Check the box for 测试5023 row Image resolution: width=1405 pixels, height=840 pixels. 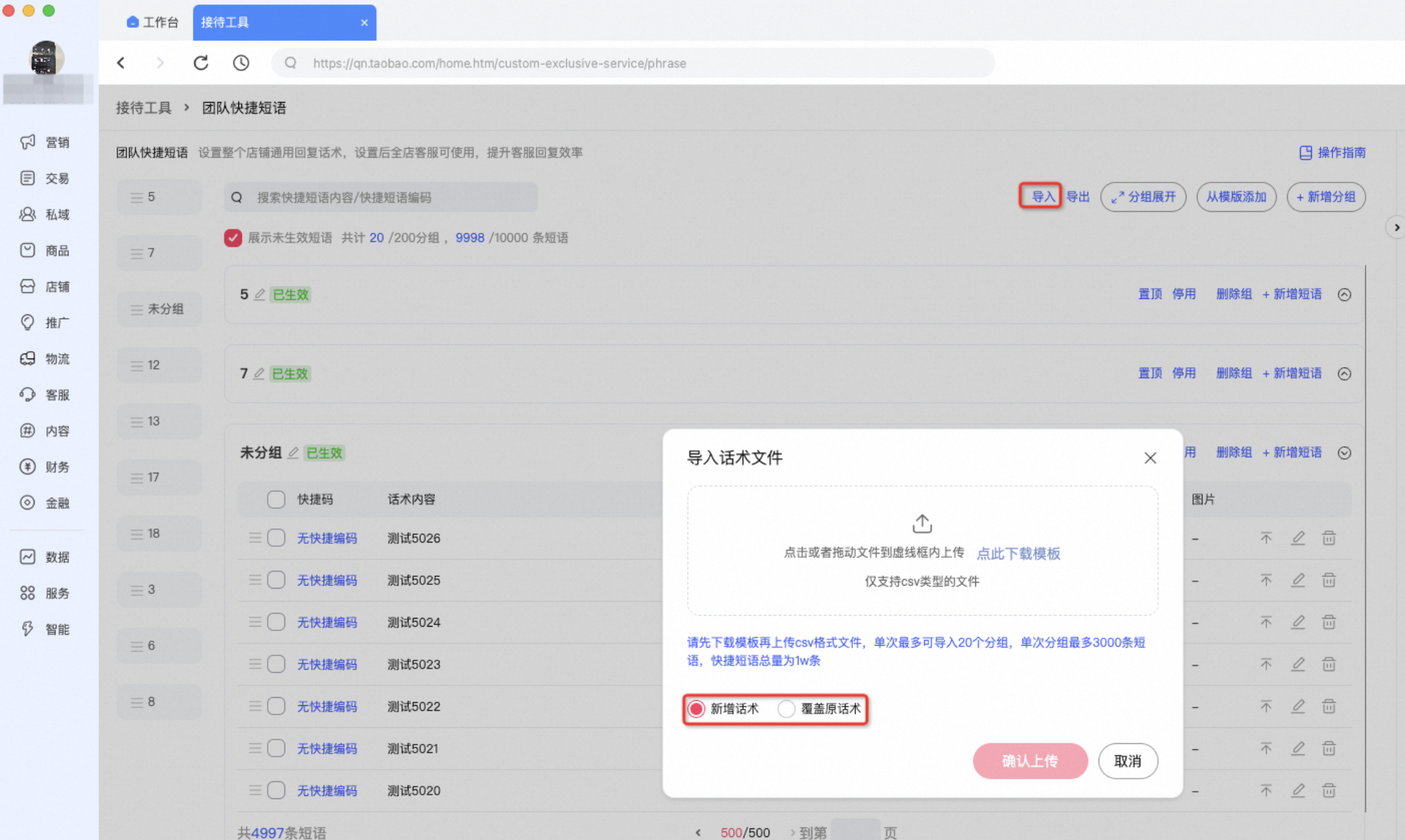pos(276,664)
